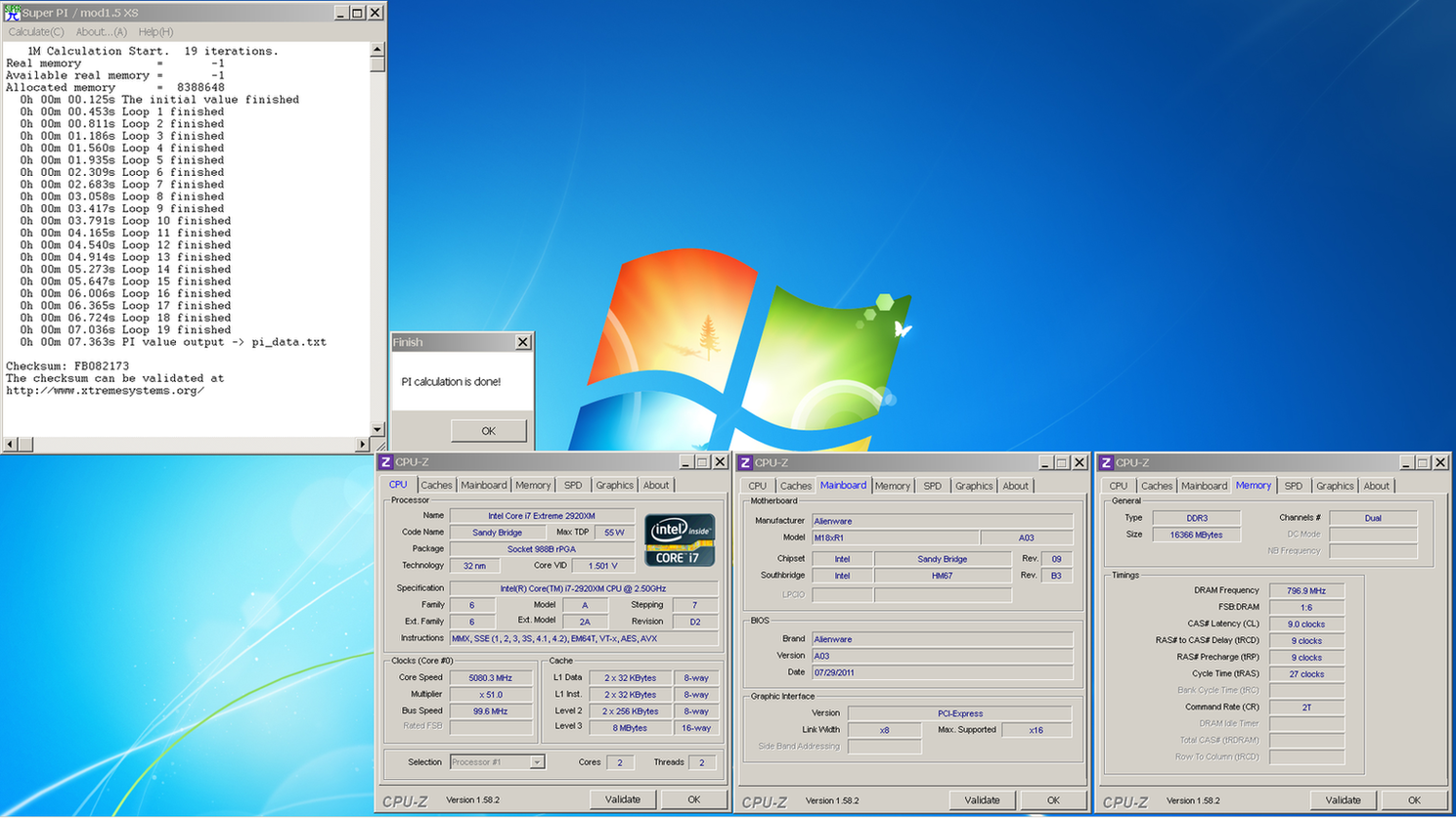The width and height of the screenshot is (1456, 818).
Task: Switch to About tab in first CPU-Z window
Action: point(656,486)
